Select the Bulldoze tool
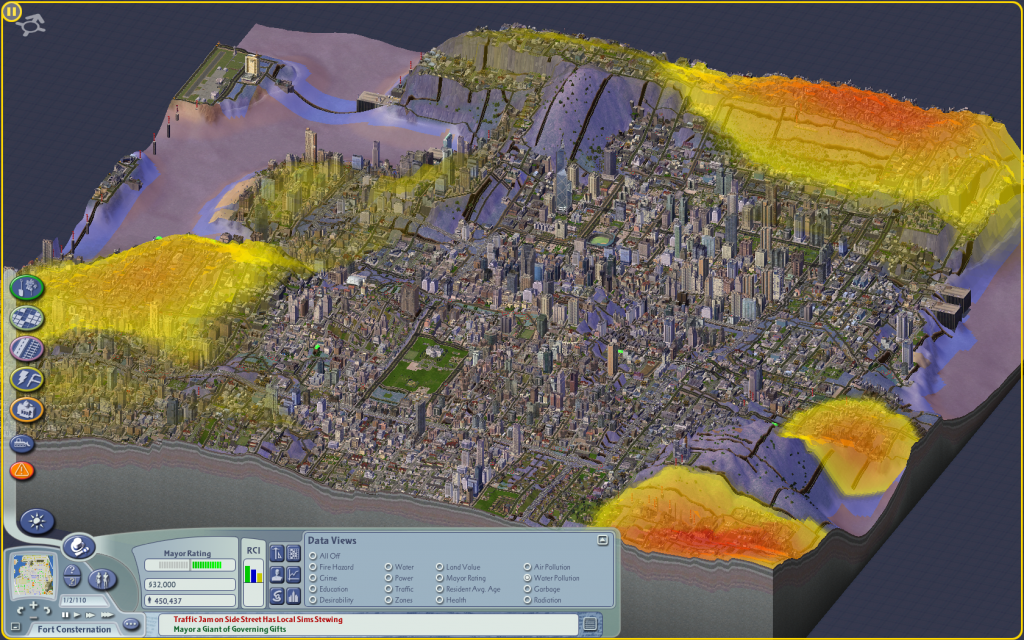 coord(22,443)
